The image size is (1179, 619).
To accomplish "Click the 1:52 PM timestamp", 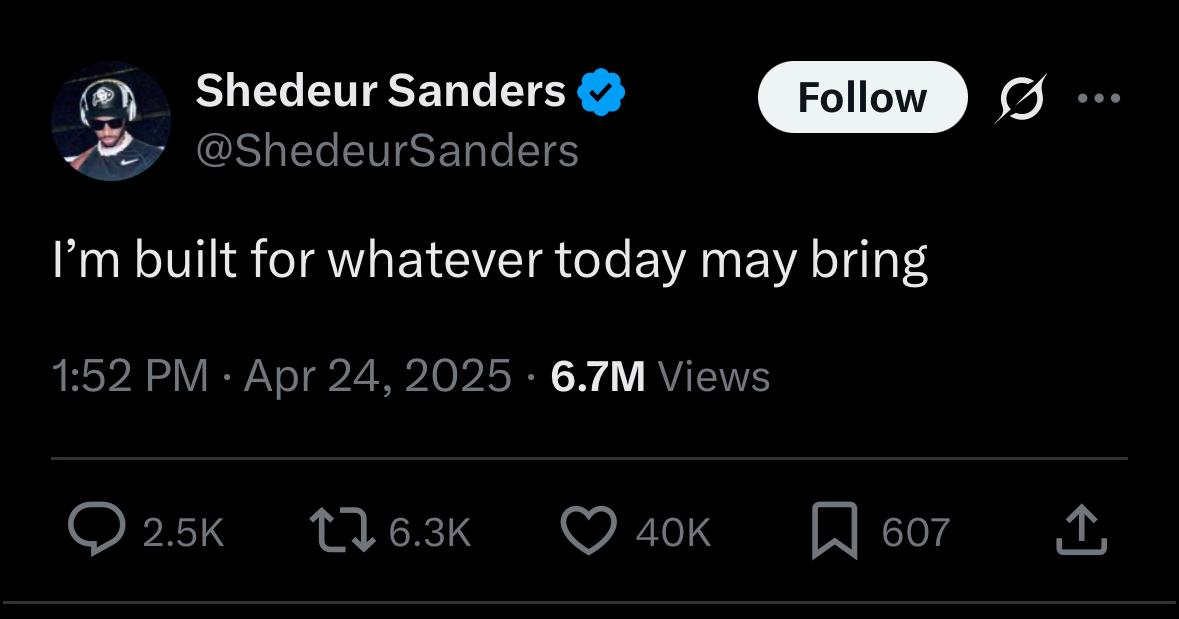I will tap(130, 376).
